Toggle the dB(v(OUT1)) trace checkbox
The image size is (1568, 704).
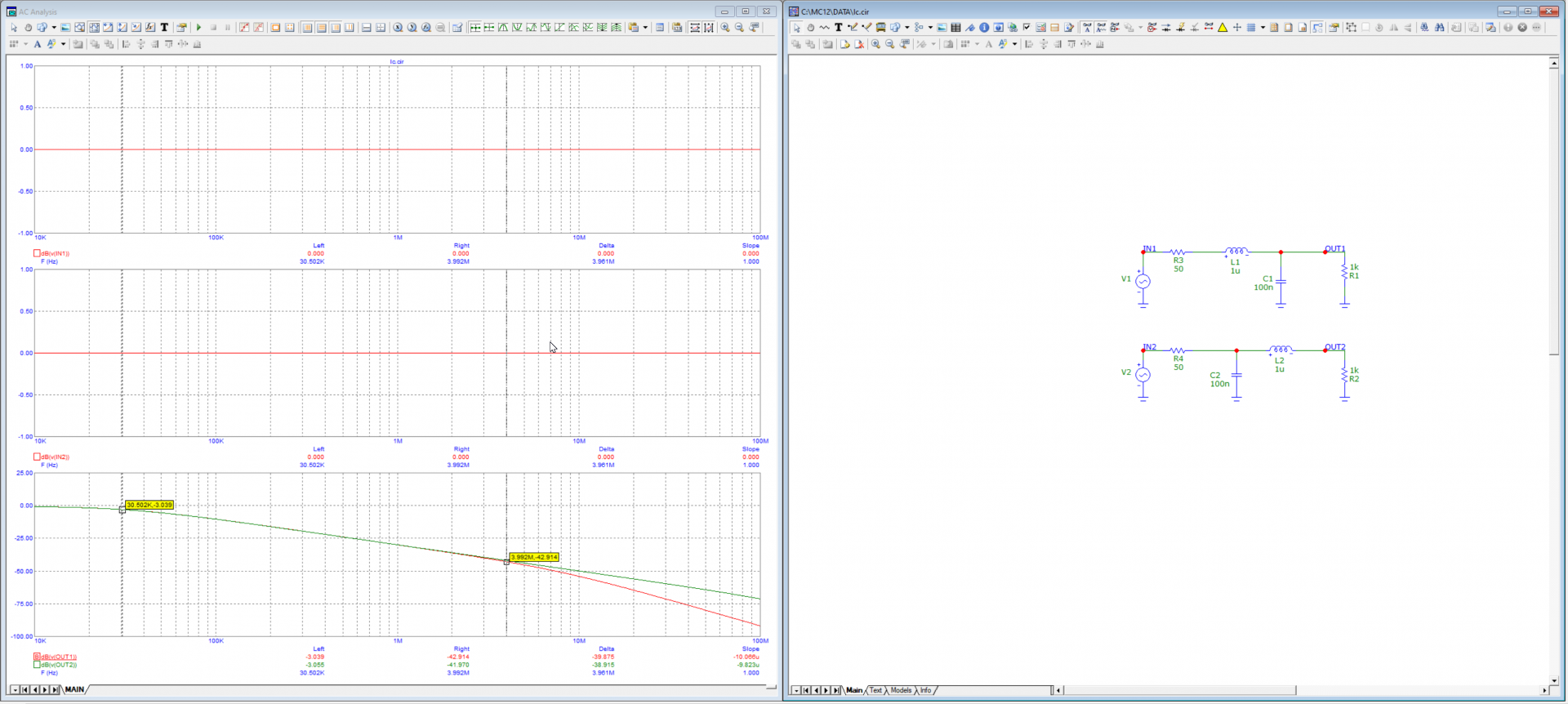[x=37, y=657]
